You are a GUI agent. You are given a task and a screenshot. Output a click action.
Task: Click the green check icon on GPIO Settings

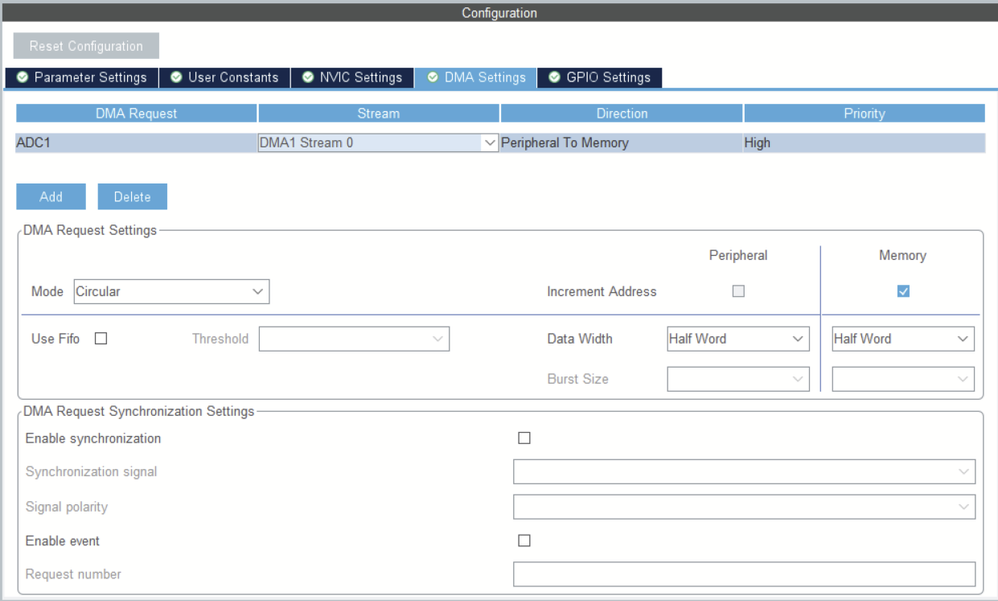(554, 77)
